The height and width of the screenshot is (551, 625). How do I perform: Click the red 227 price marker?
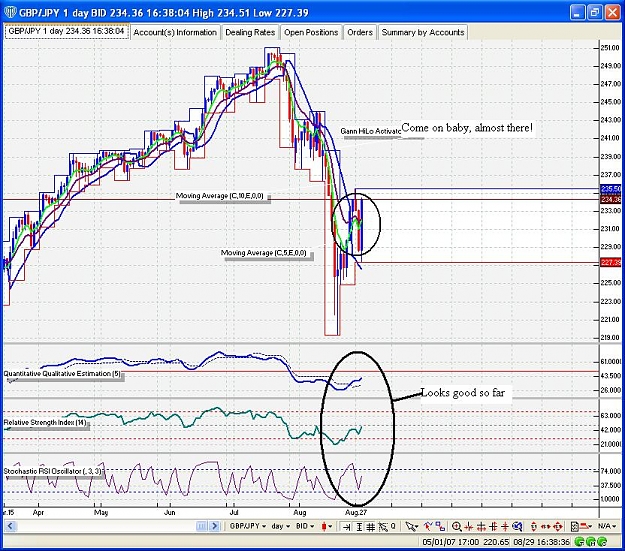(x=610, y=262)
